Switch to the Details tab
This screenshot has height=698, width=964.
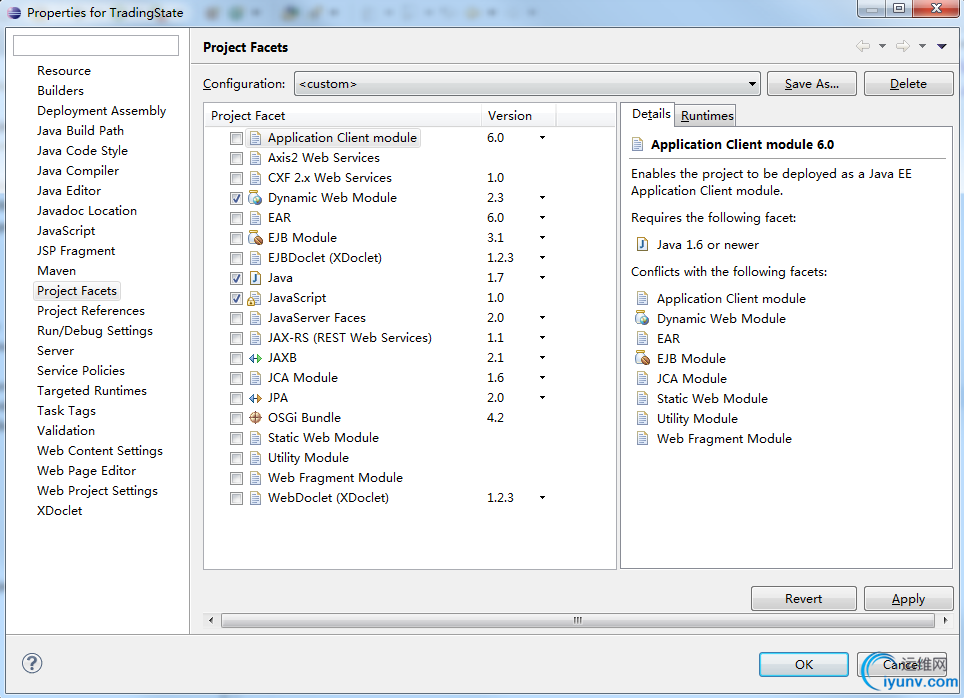[650, 114]
